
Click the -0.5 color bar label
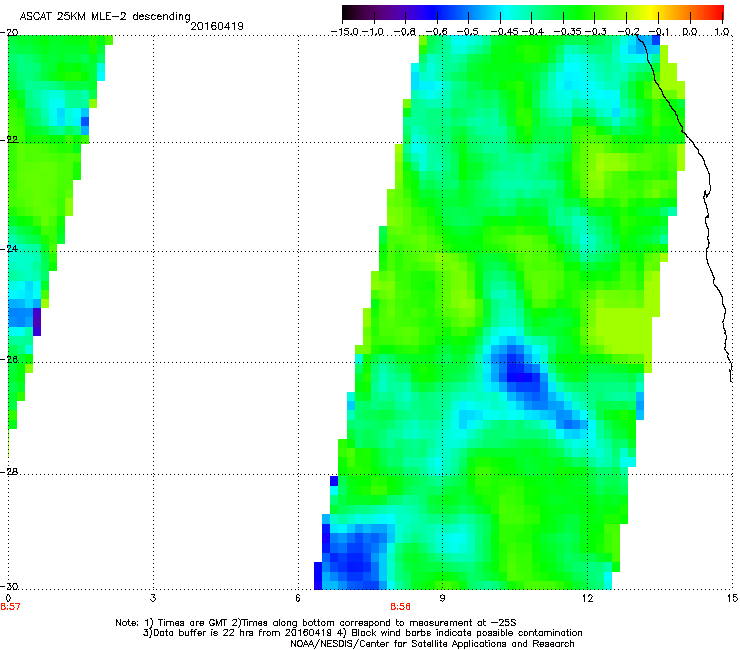(x=468, y=32)
